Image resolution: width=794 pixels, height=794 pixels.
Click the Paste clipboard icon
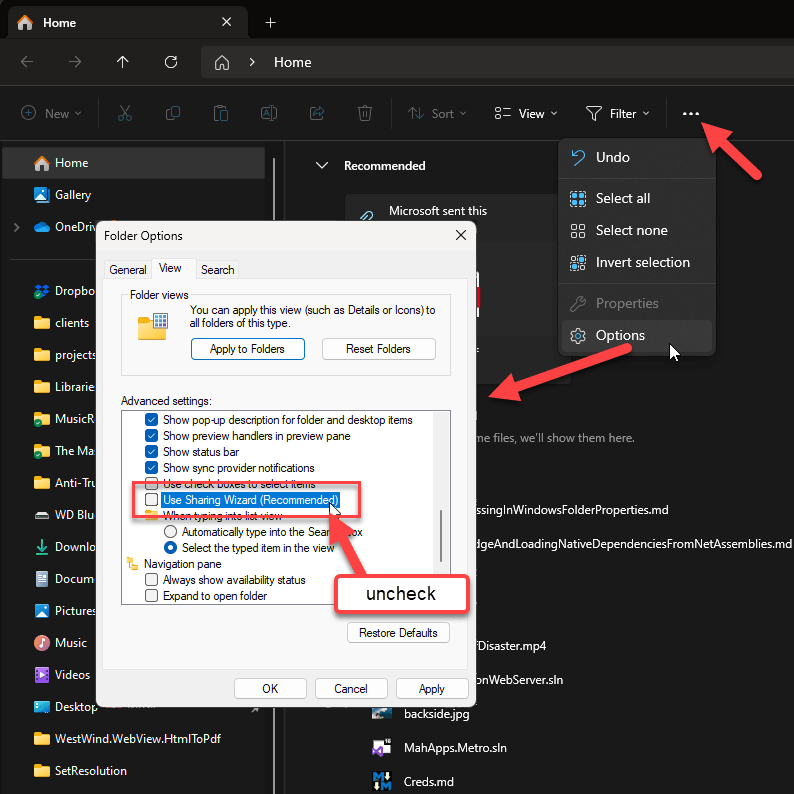tap(221, 113)
